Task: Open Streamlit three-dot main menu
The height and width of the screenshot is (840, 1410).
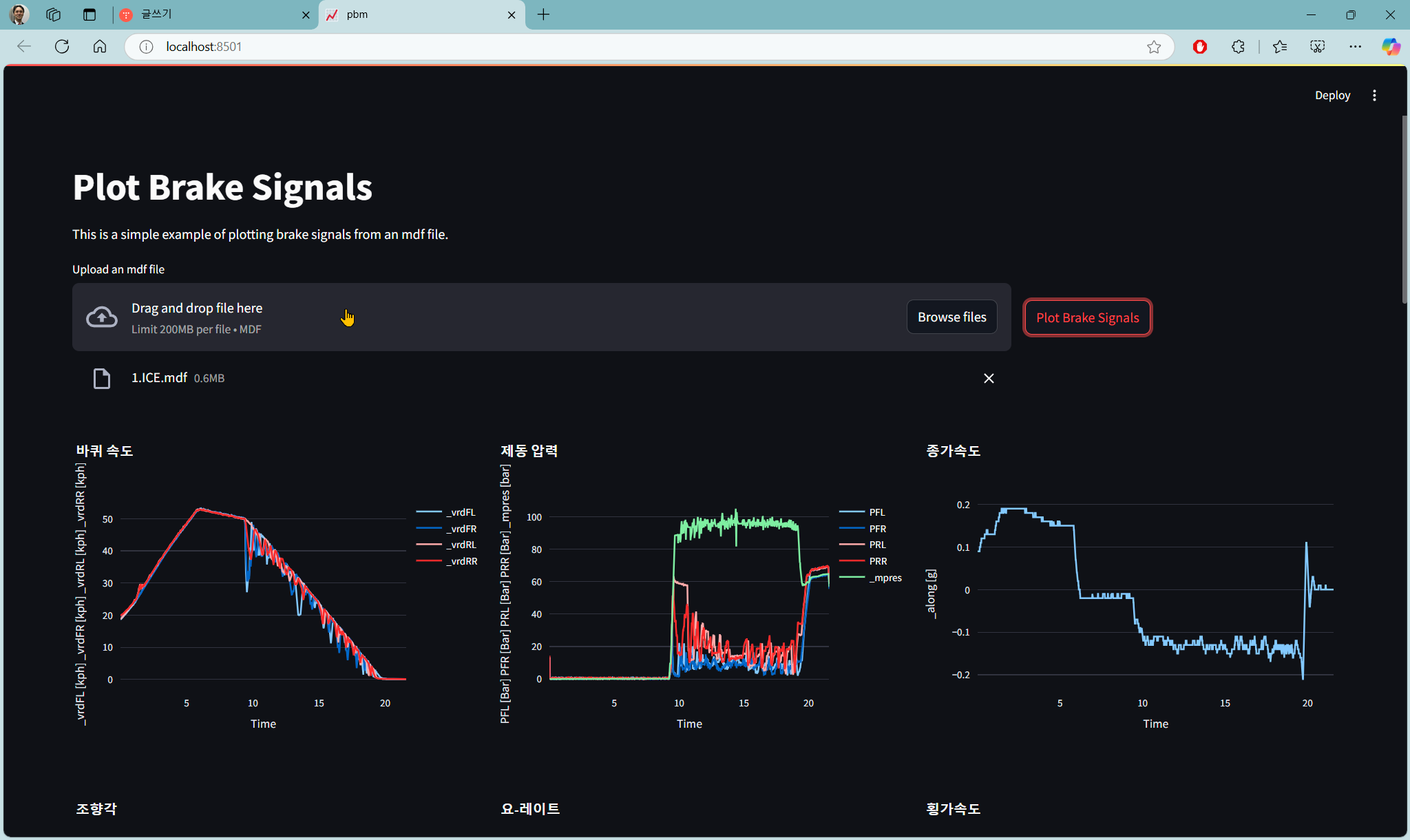Action: click(x=1374, y=96)
